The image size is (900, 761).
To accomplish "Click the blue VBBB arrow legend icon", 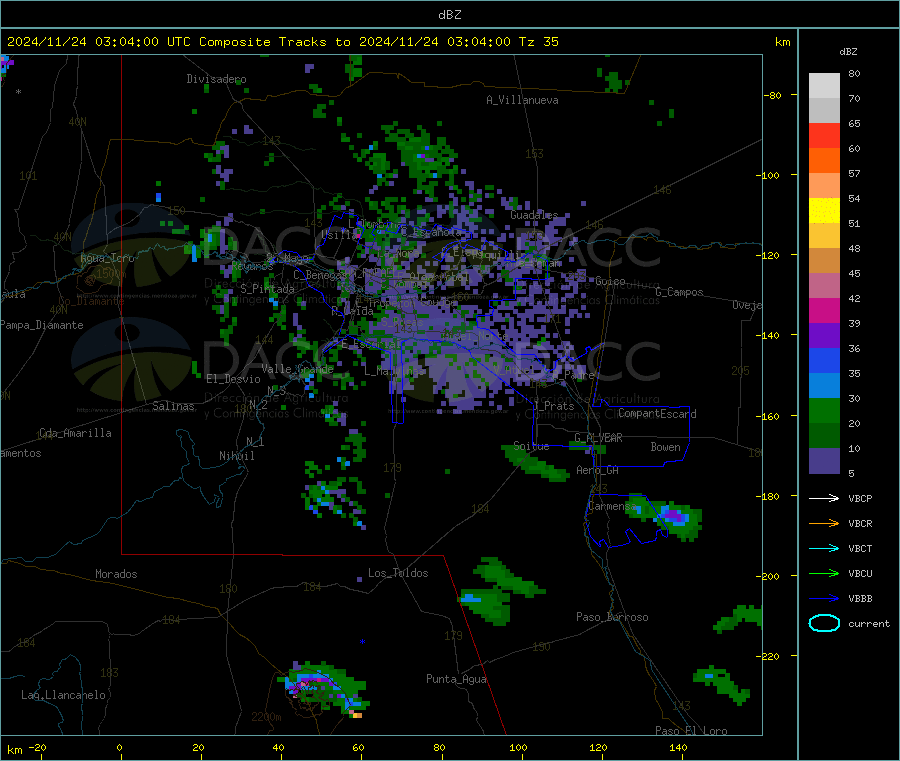I will (x=824, y=599).
